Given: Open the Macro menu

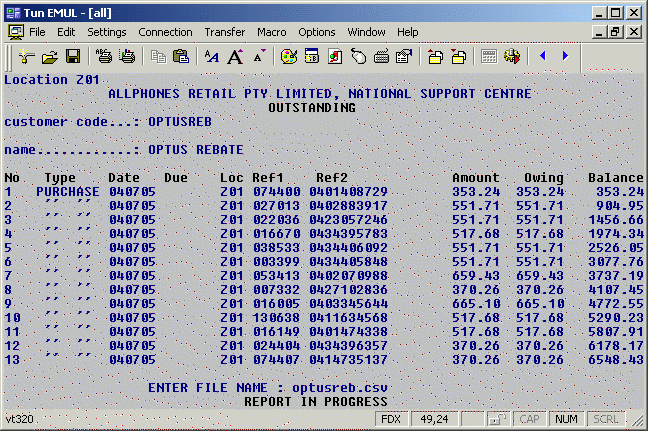Looking at the screenshot, I should pos(271,32).
